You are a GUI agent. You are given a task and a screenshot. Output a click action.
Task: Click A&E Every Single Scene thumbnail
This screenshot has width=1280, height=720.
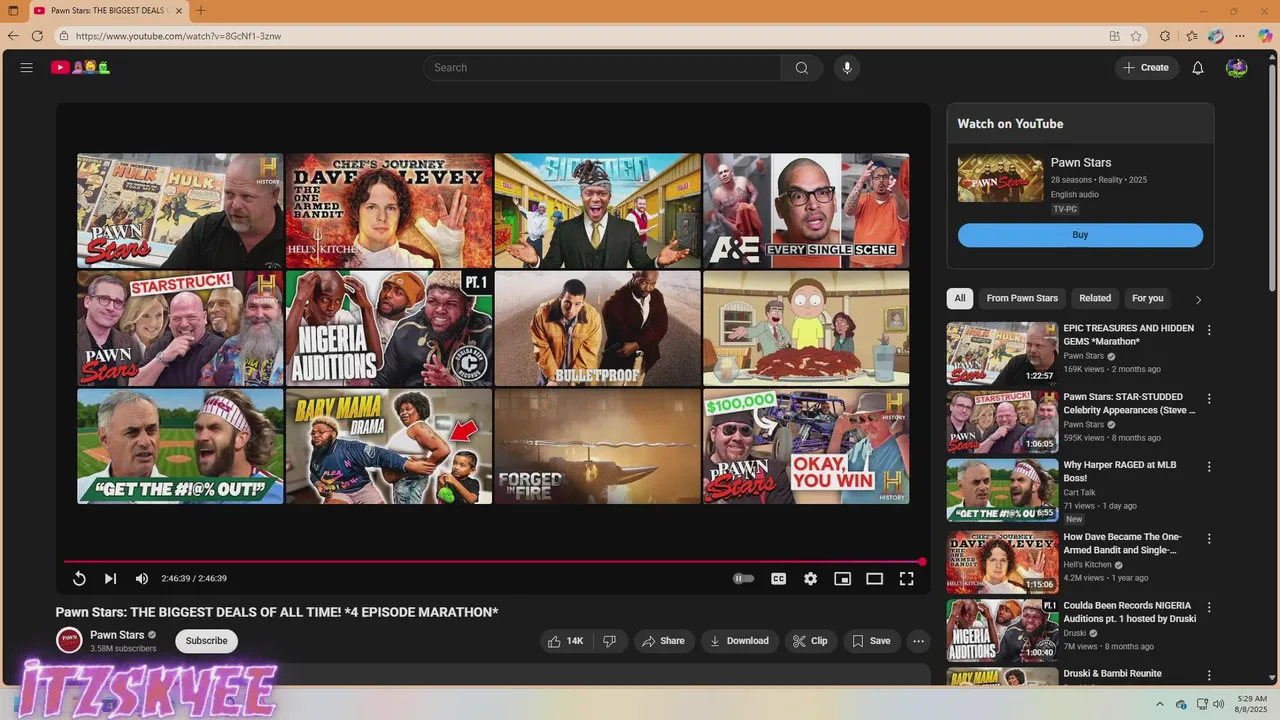(x=806, y=210)
